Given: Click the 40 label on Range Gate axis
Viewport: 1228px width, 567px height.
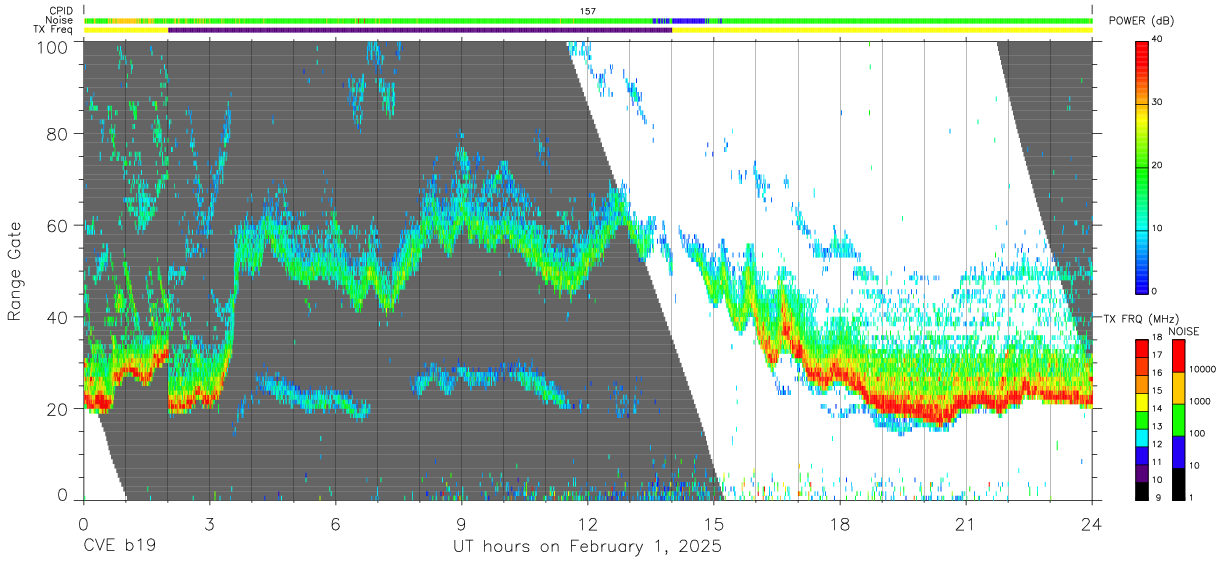Looking at the screenshot, I should pos(57,318).
